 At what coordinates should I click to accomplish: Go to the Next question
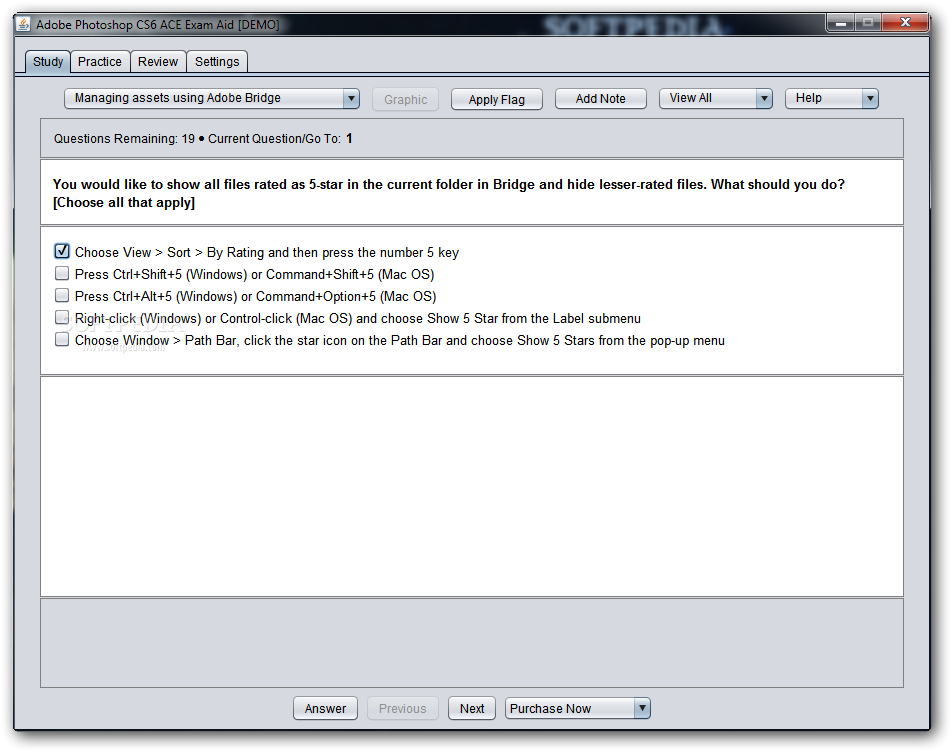(x=472, y=708)
